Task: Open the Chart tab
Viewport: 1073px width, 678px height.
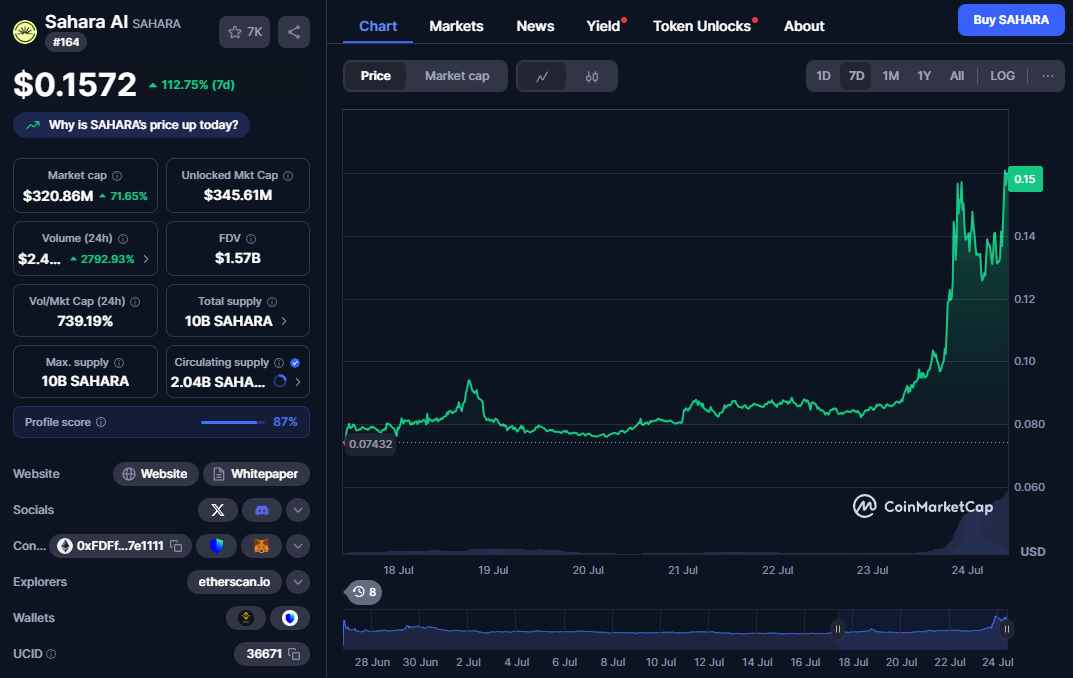Action: click(x=378, y=26)
